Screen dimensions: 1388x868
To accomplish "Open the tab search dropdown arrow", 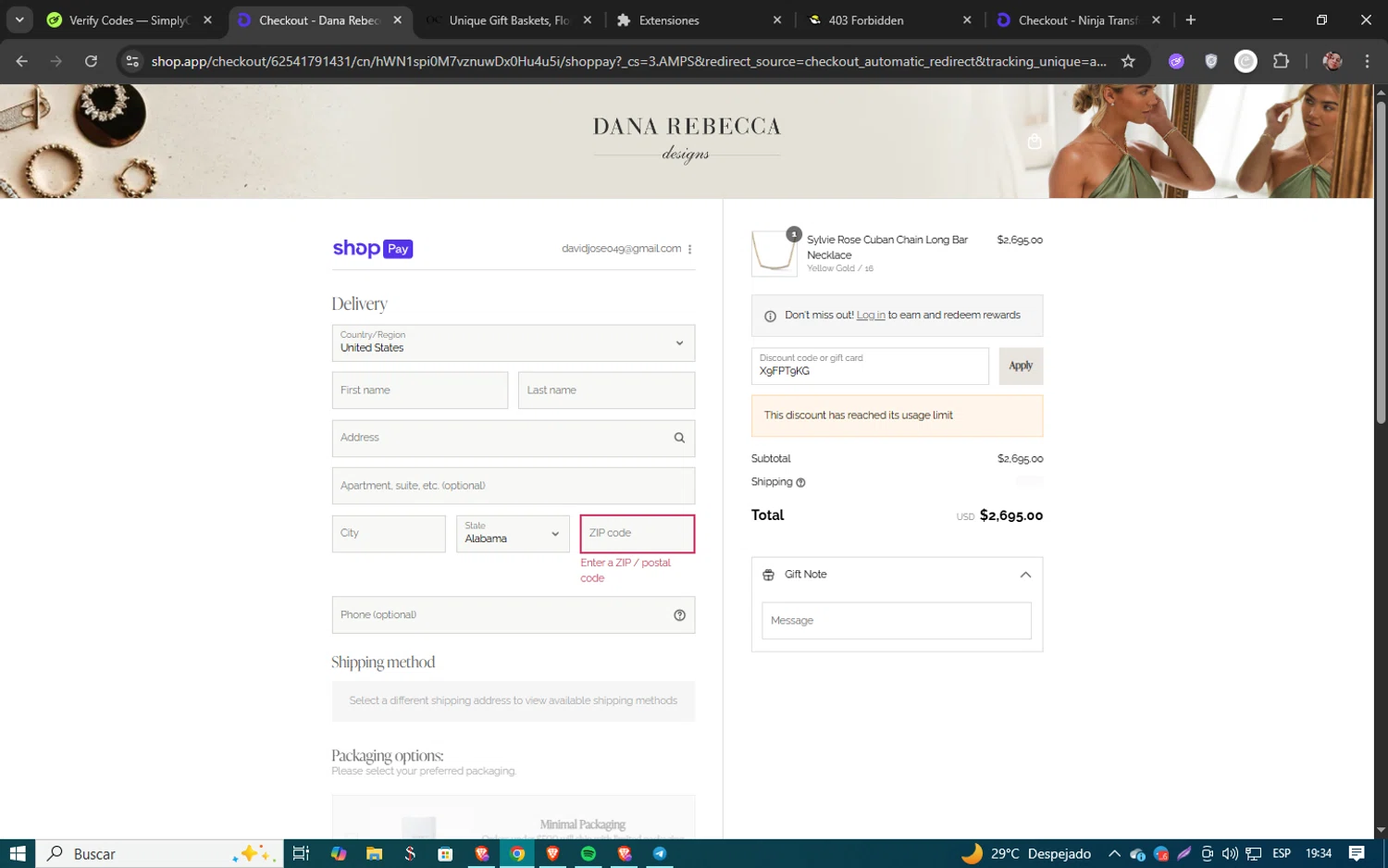I will (19, 19).
